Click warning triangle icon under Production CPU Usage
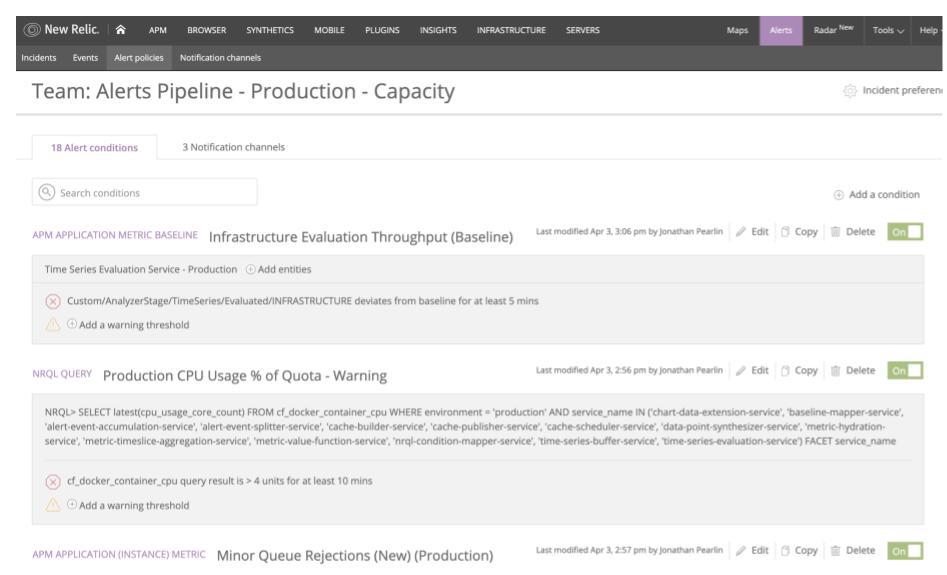 [53, 505]
